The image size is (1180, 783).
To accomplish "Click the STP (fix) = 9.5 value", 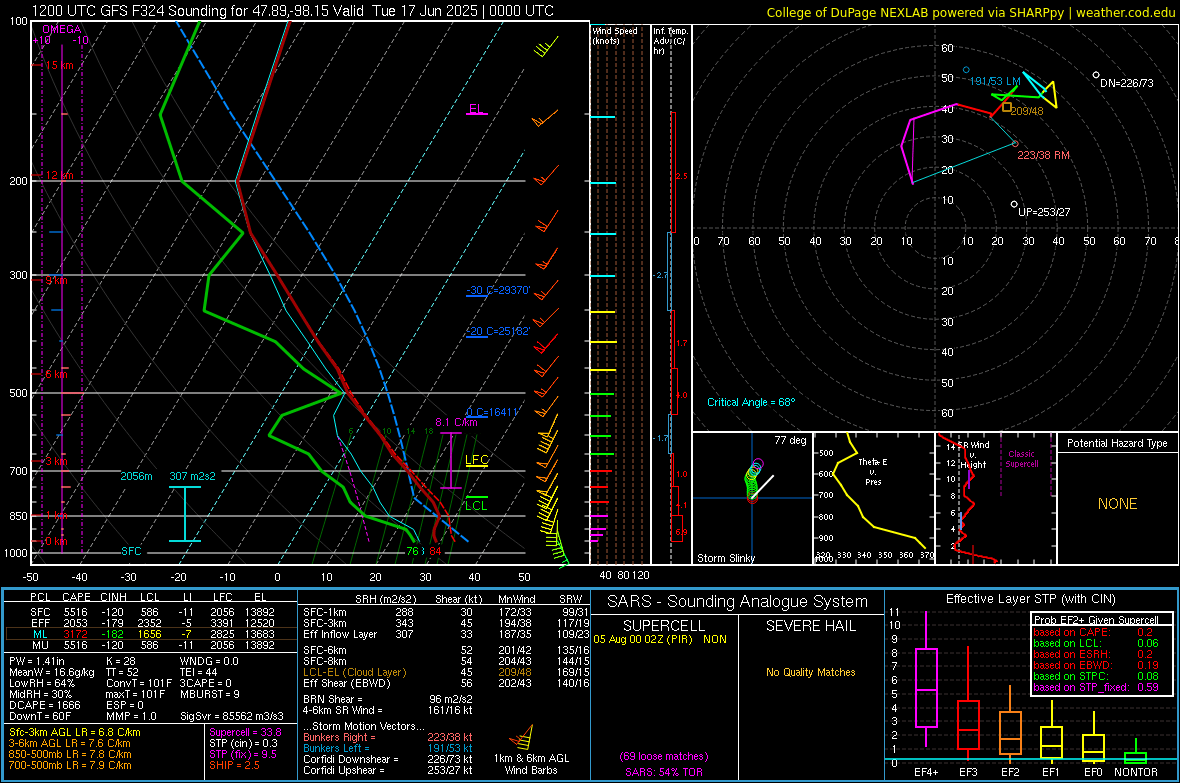I will point(243,754).
